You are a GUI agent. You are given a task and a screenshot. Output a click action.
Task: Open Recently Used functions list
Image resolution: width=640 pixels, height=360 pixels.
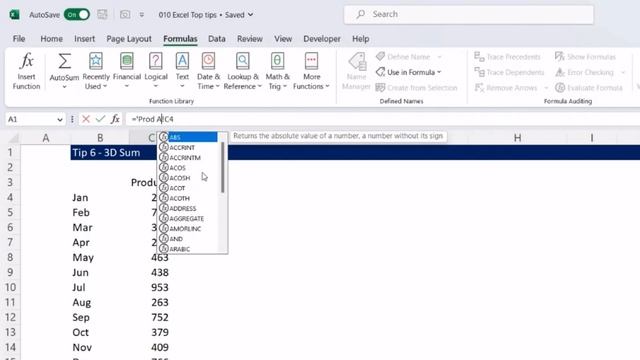[x=96, y=71]
